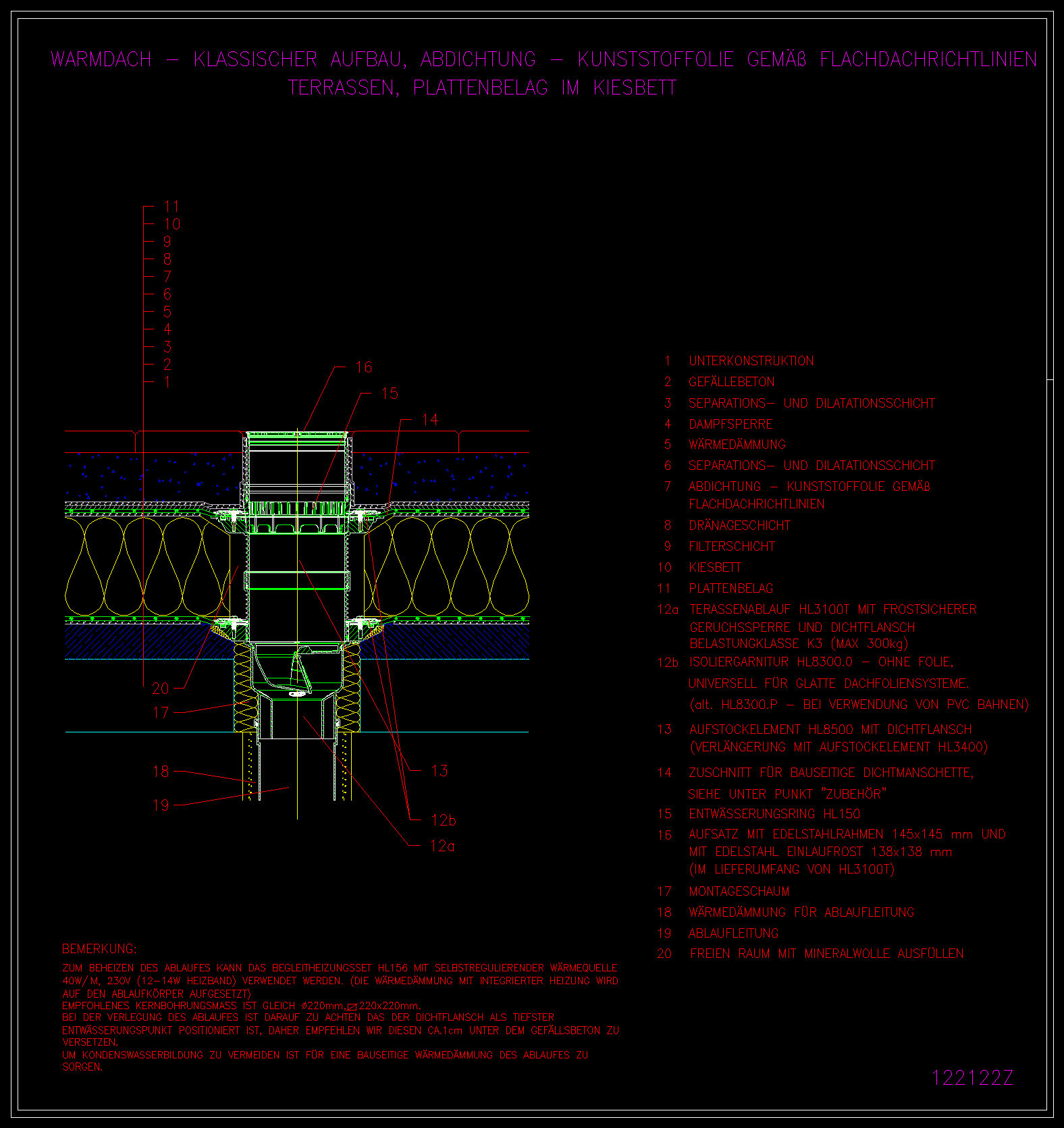Select layer tick label '2' on vertical leader
Screen dimensions: 1064x1128
click(167, 365)
